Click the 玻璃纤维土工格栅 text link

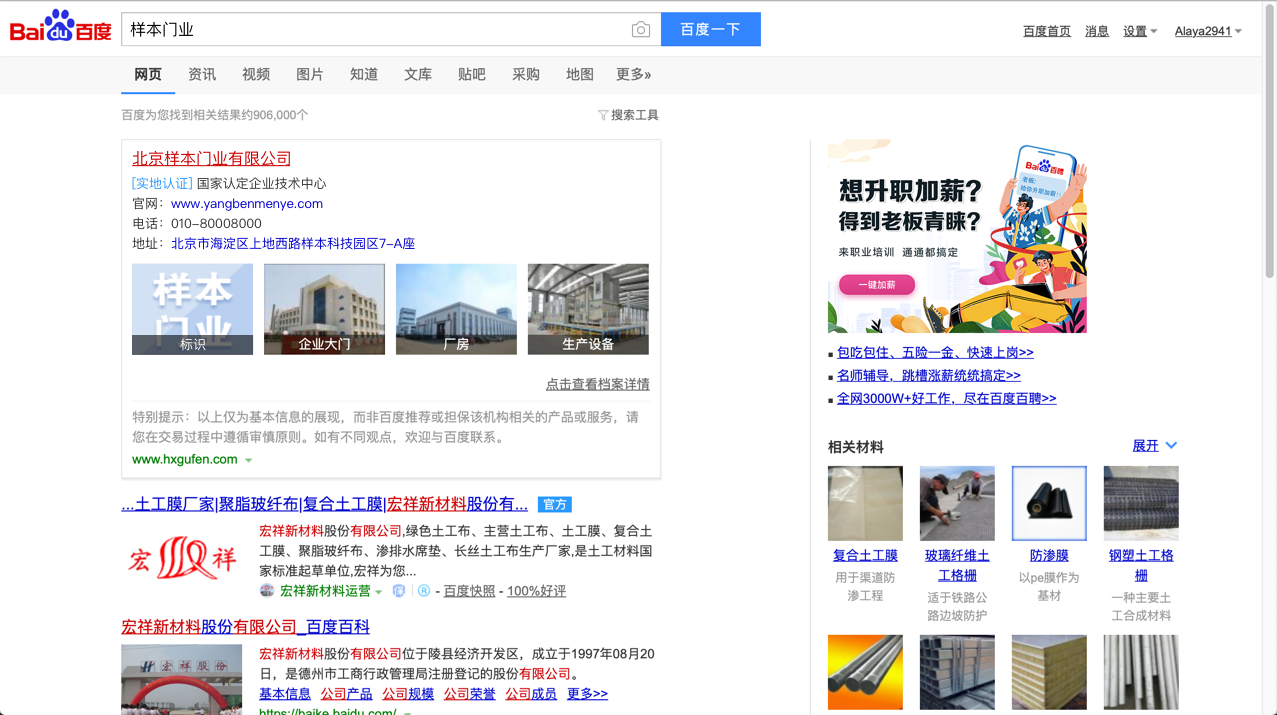957,565
